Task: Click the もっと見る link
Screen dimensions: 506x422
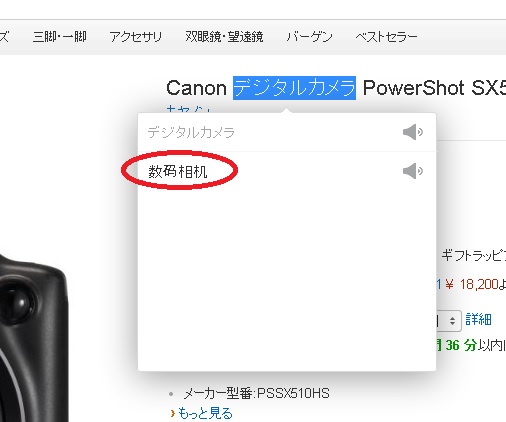Action: pyautogui.click(x=205, y=413)
